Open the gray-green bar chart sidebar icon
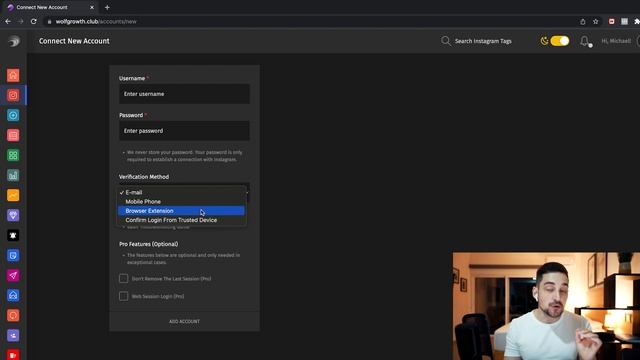The image size is (640, 360). point(13,175)
